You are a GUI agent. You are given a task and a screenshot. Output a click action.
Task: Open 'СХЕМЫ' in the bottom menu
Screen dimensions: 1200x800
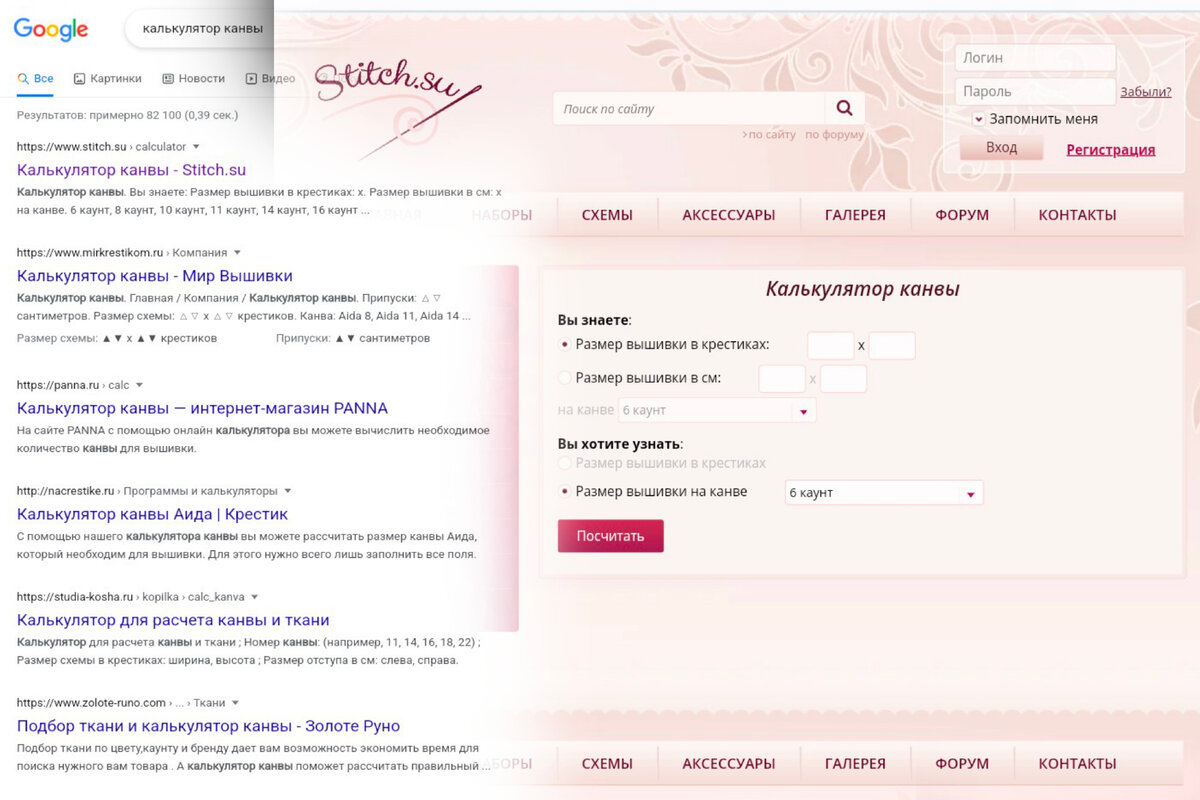(x=607, y=763)
